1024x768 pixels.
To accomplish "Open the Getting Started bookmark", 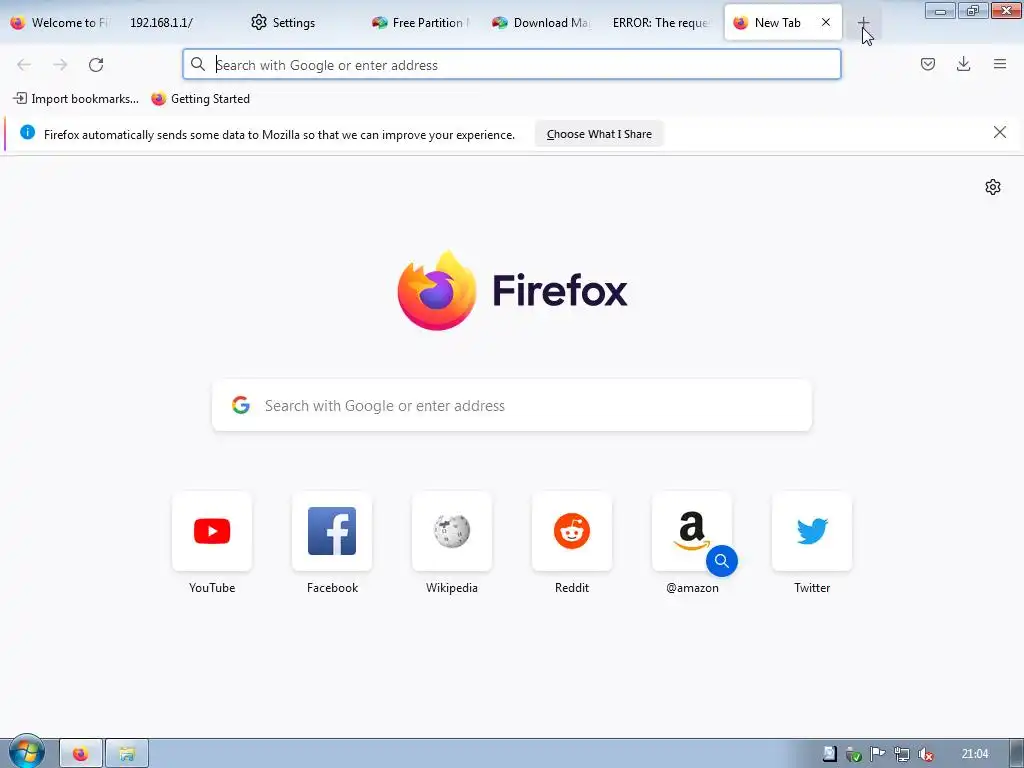I will (x=200, y=99).
